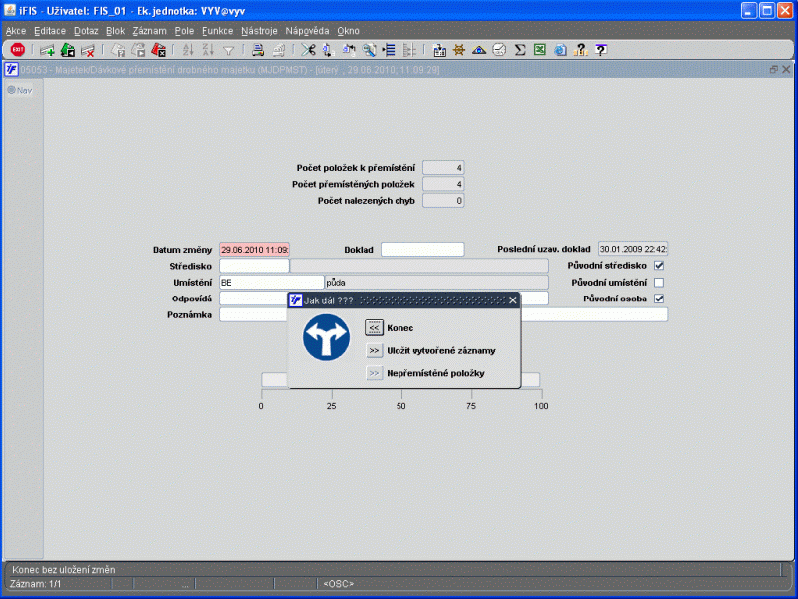This screenshot has height=599, width=798.
Task: Click the Konec << button in dialog
Action: pos(374,328)
